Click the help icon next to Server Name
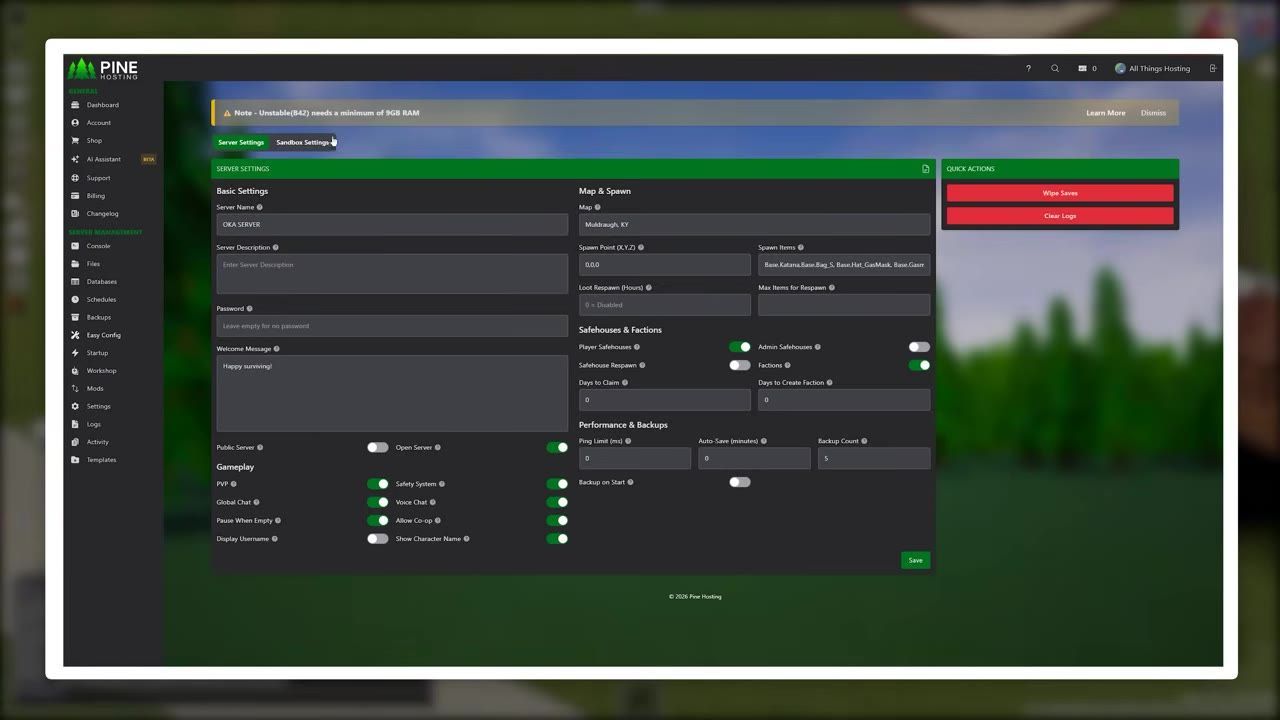Viewport: 1280px width, 720px height. 260,207
